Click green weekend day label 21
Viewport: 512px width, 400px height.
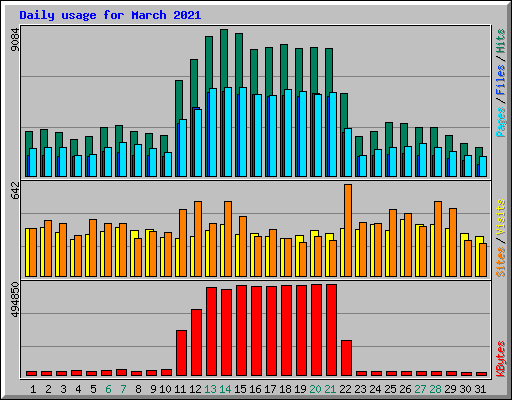tap(330, 389)
